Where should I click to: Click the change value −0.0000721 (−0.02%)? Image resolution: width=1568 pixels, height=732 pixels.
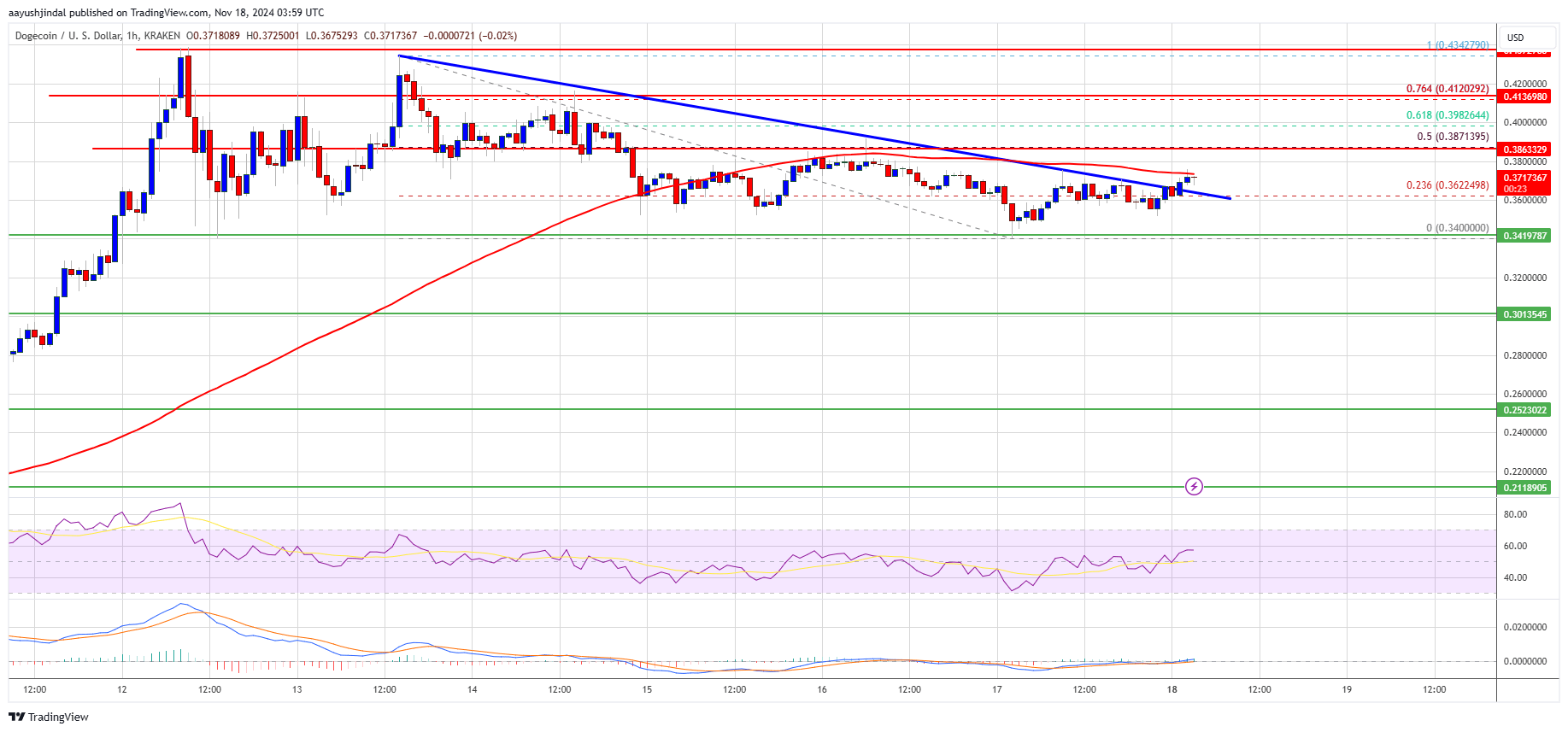point(470,36)
